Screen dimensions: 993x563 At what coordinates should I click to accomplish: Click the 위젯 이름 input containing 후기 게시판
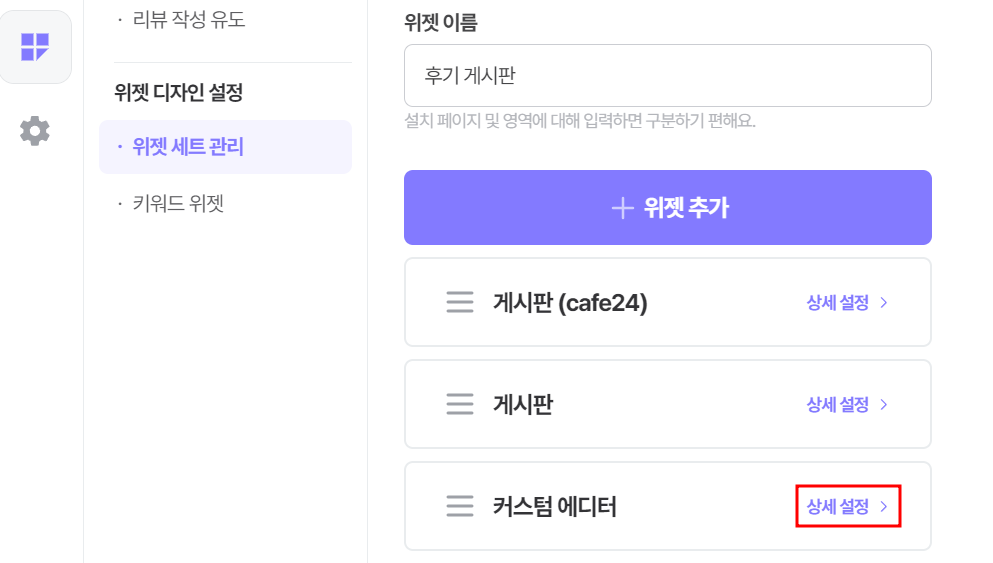pyautogui.click(x=667, y=75)
